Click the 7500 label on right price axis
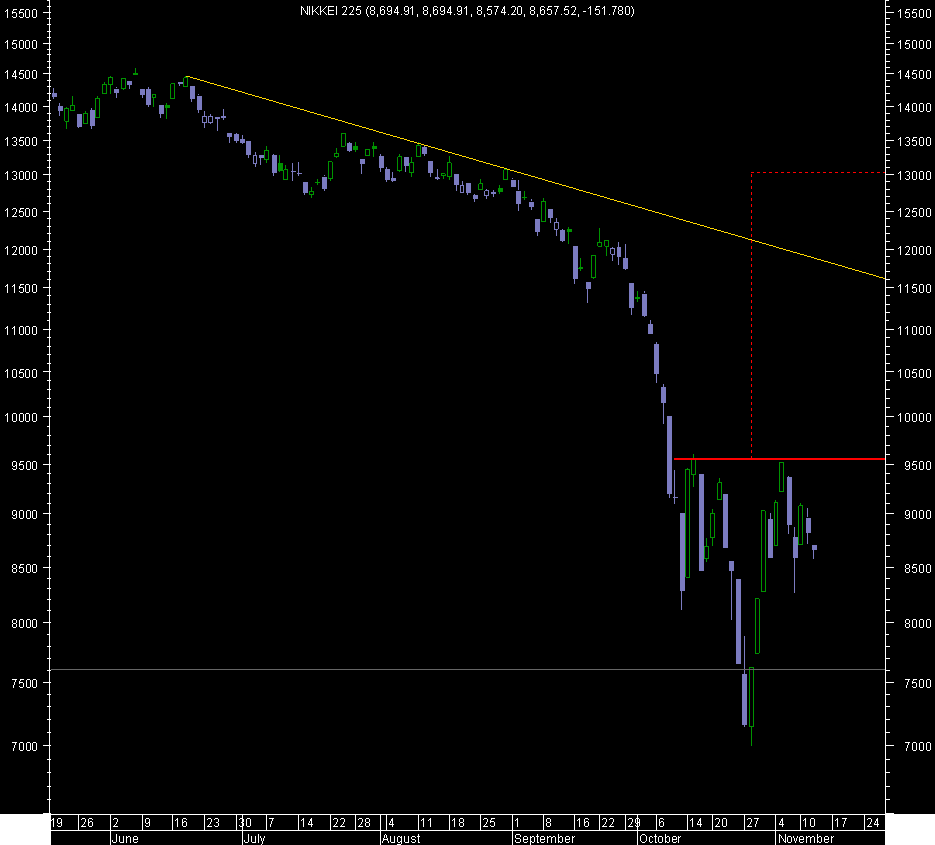The height and width of the screenshot is (845, 935). pos(917,683)
